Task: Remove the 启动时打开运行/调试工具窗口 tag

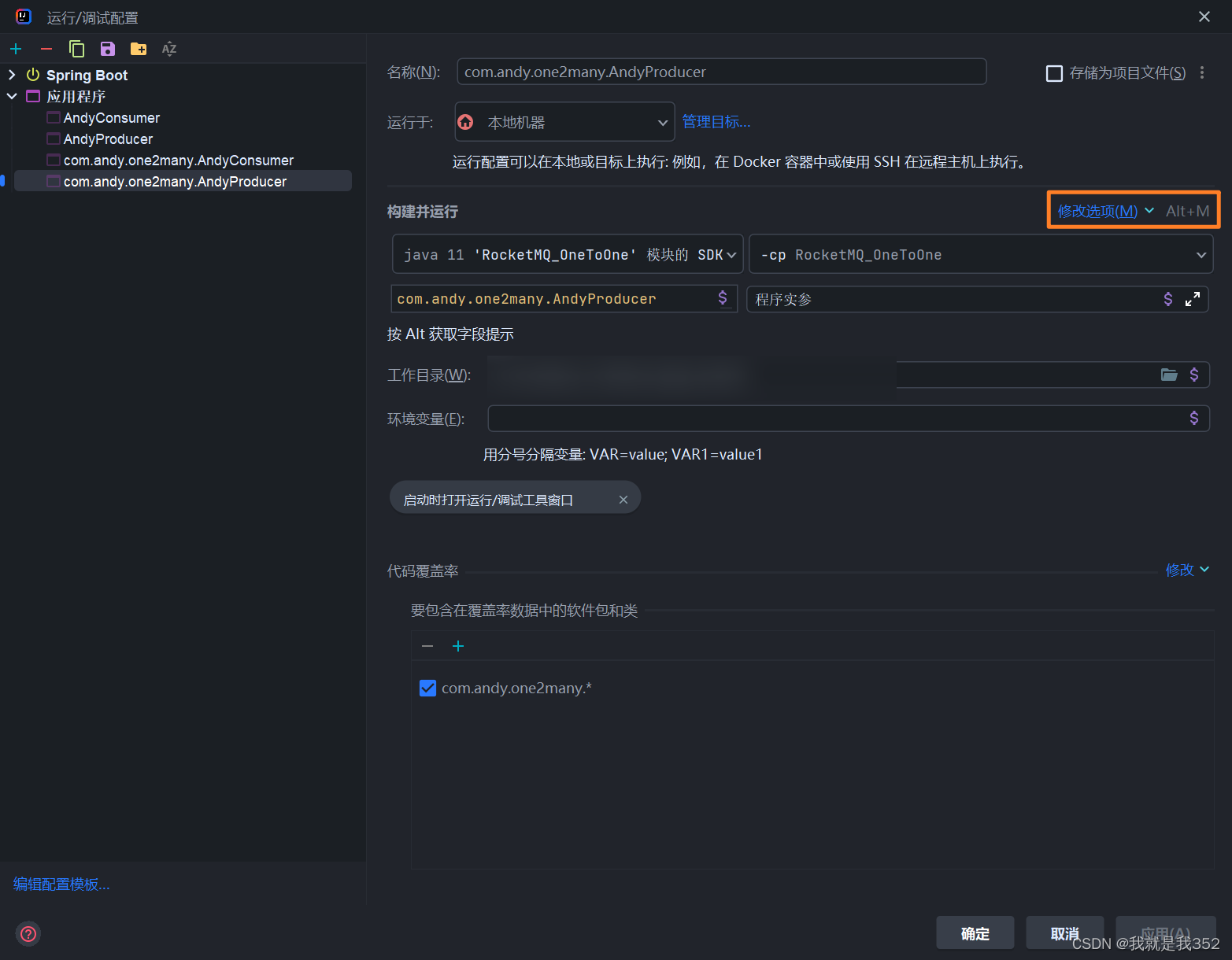Action: pos(623,500)
